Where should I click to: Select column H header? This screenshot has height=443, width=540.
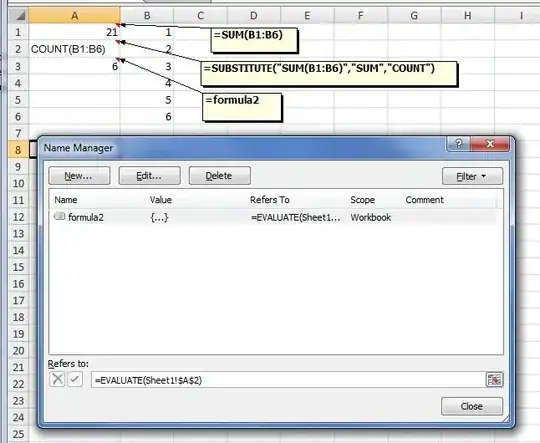468,16
